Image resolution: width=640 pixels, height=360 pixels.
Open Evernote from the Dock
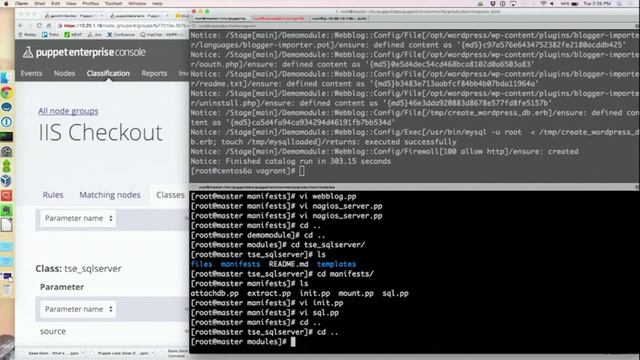point(6,210)
